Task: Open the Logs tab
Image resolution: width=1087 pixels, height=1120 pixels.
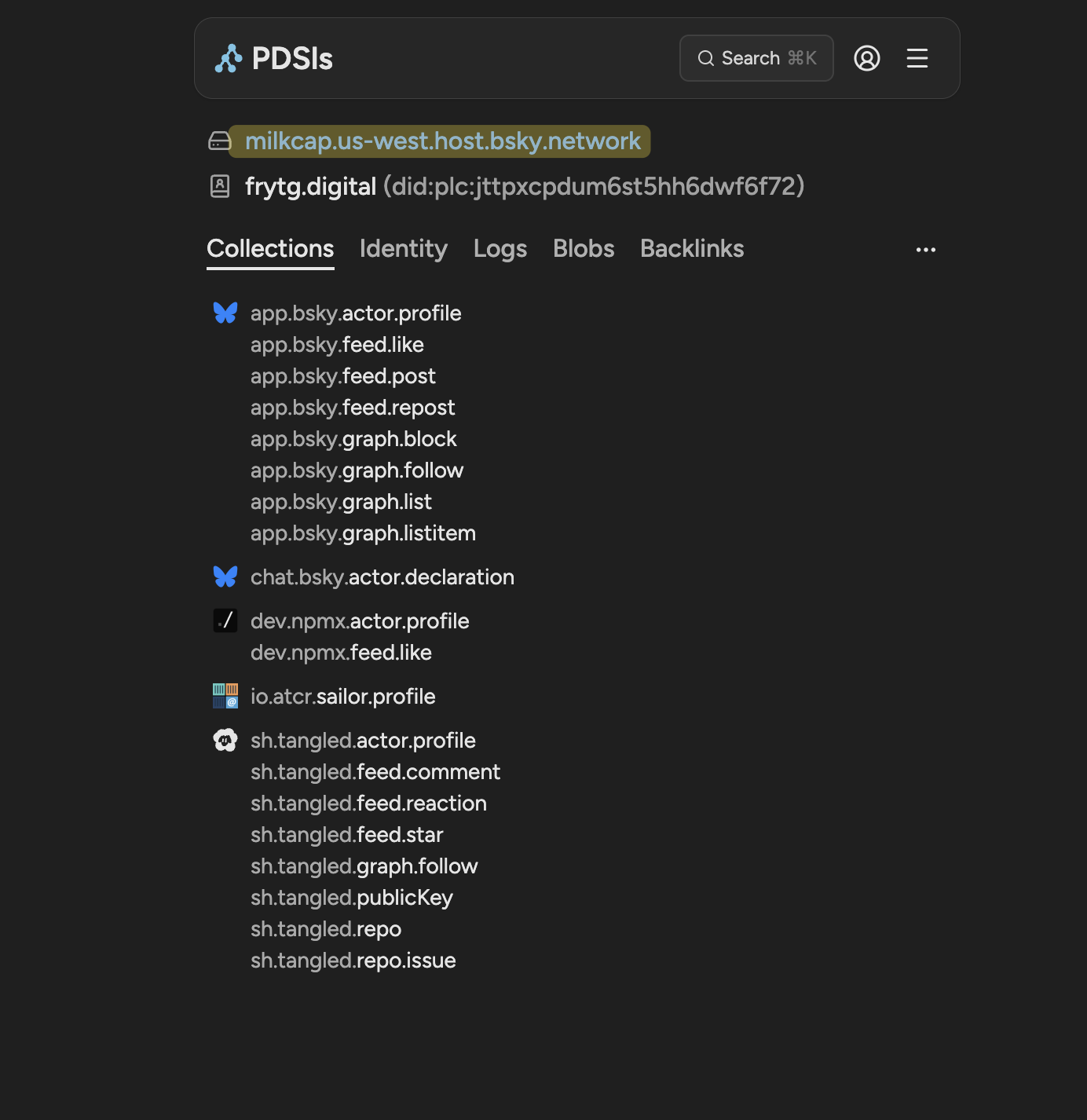Action: point(500,248)
